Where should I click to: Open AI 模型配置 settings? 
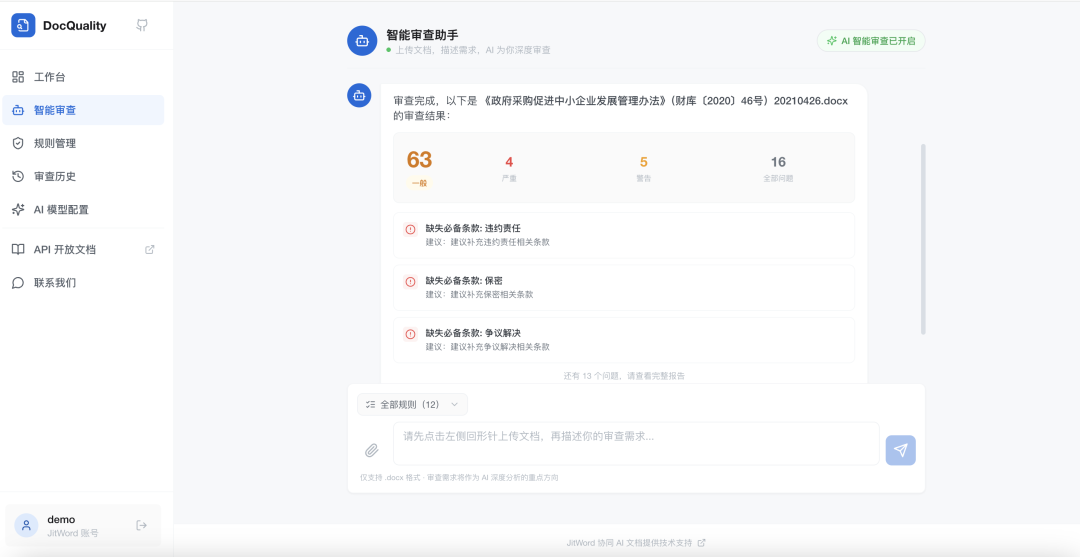[x=83, y=209]
